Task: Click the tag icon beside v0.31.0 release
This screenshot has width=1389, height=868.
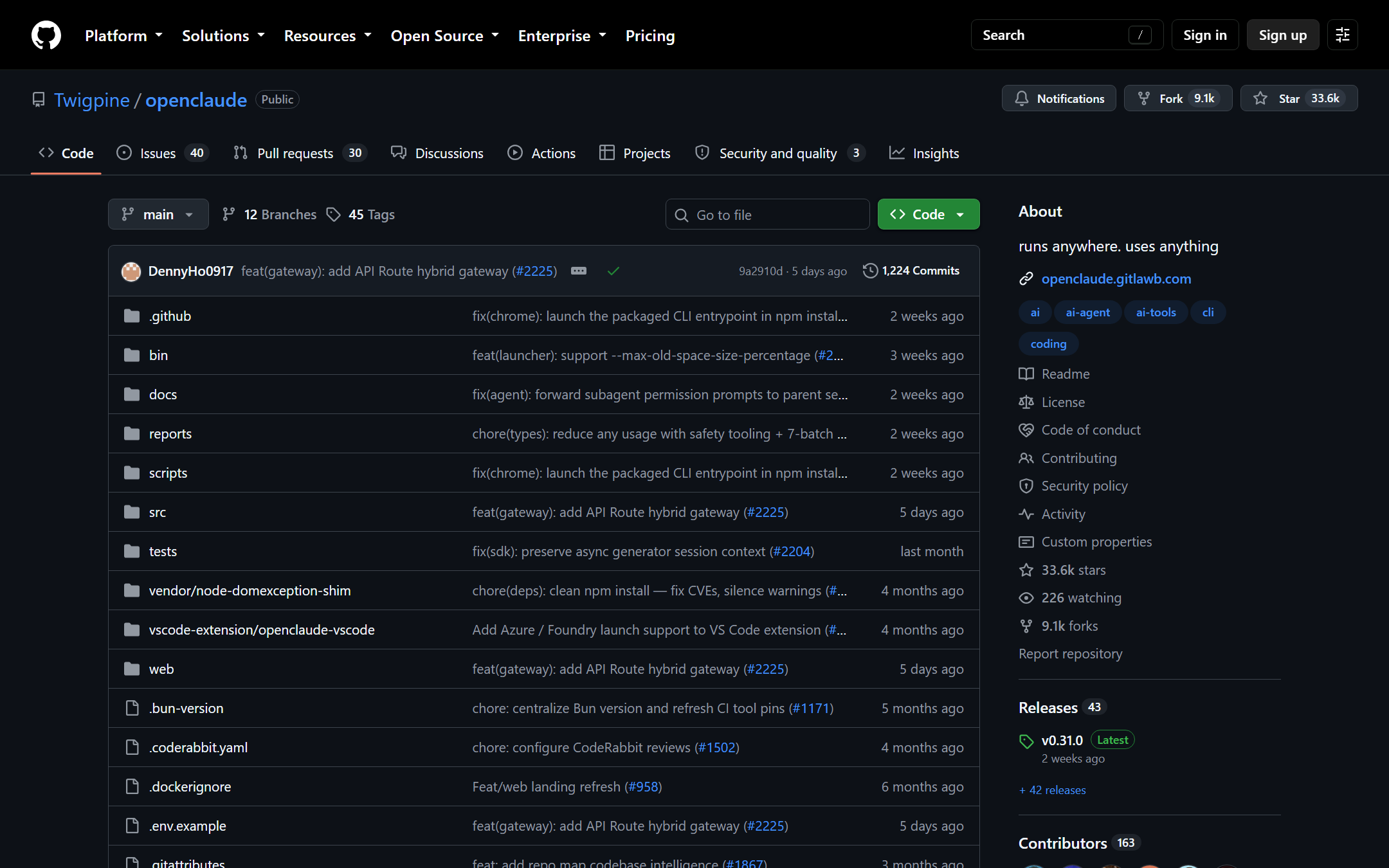Action: tap(1026, 741)
